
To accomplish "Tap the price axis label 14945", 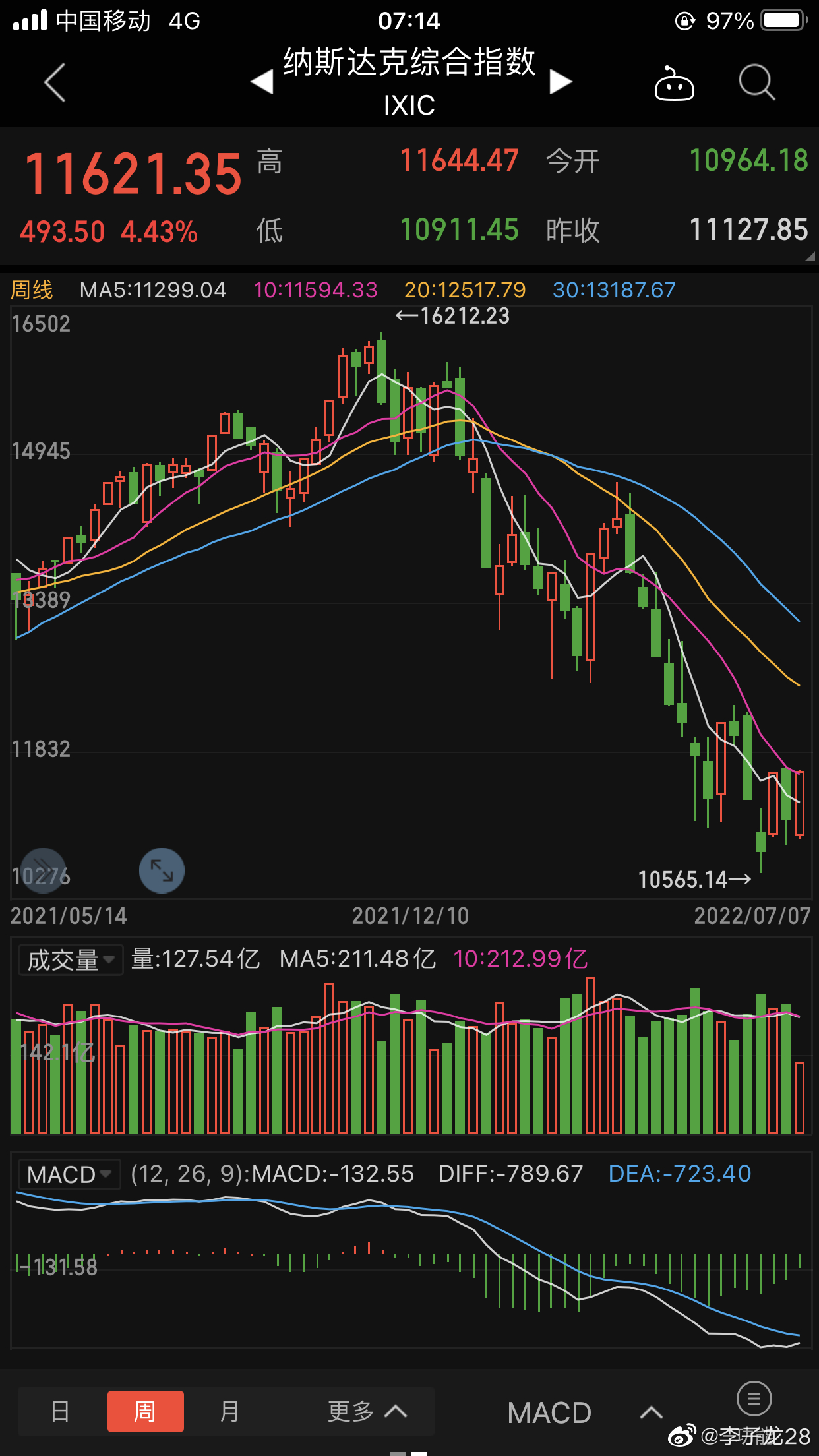I will tap(41, 452).
